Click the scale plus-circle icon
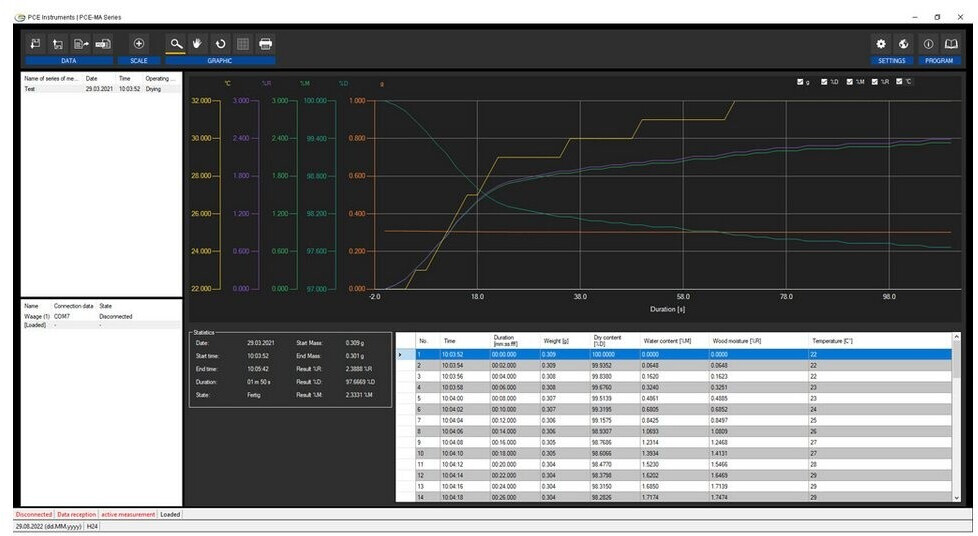 coord(139,44)
